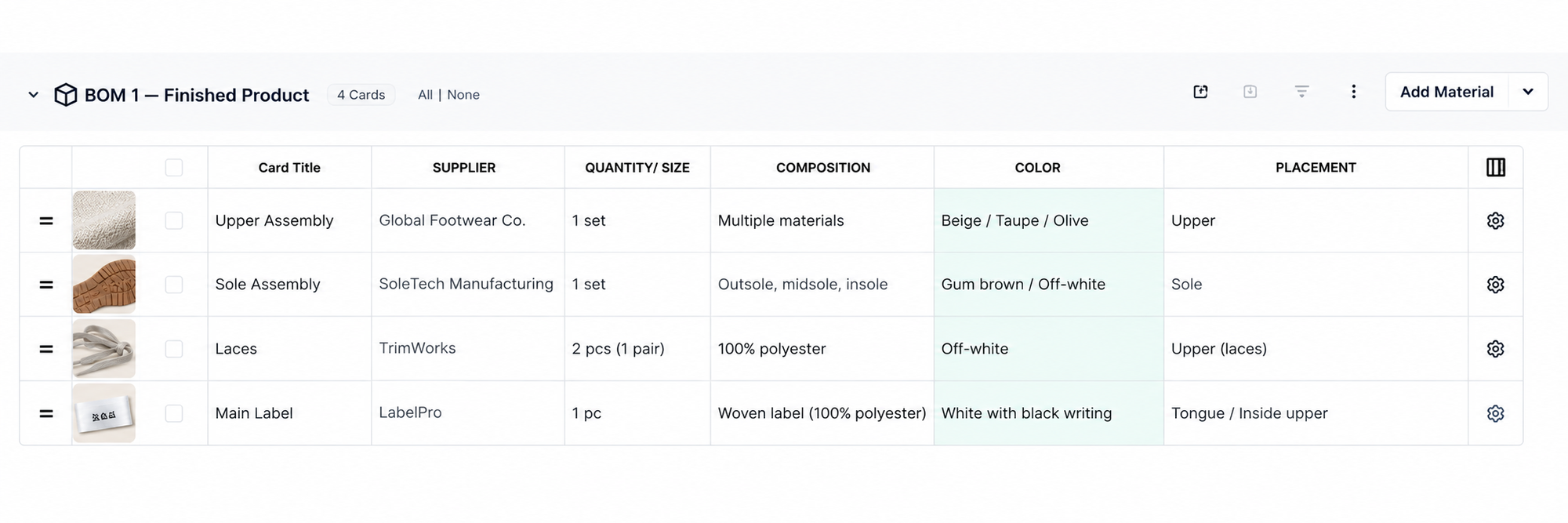Click supplier LabelPro
The height and width of the screenshot is (523, 1568).
[x=410, y=412]
